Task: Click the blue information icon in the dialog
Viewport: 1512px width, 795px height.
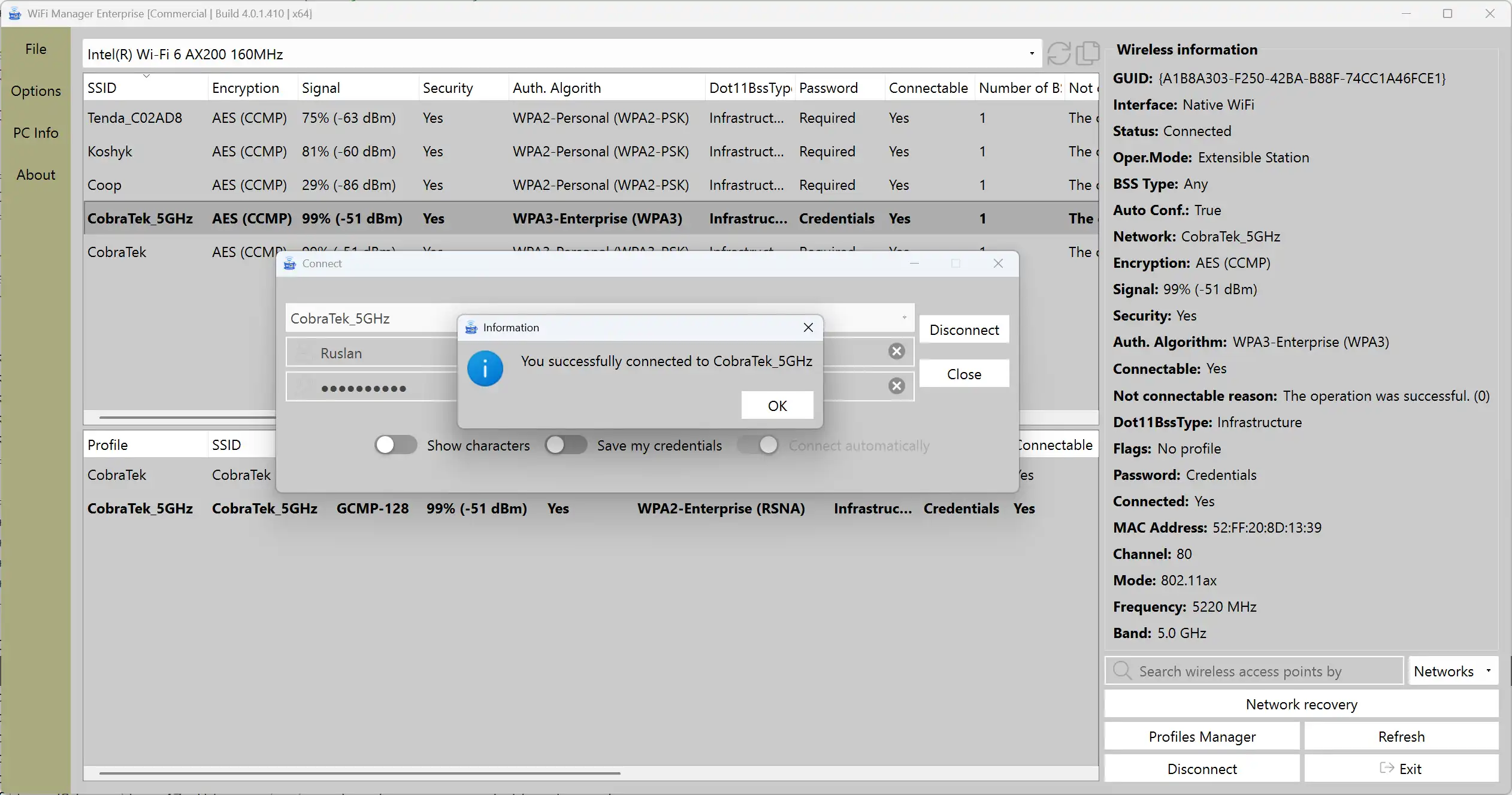Action: pos(485,368)
